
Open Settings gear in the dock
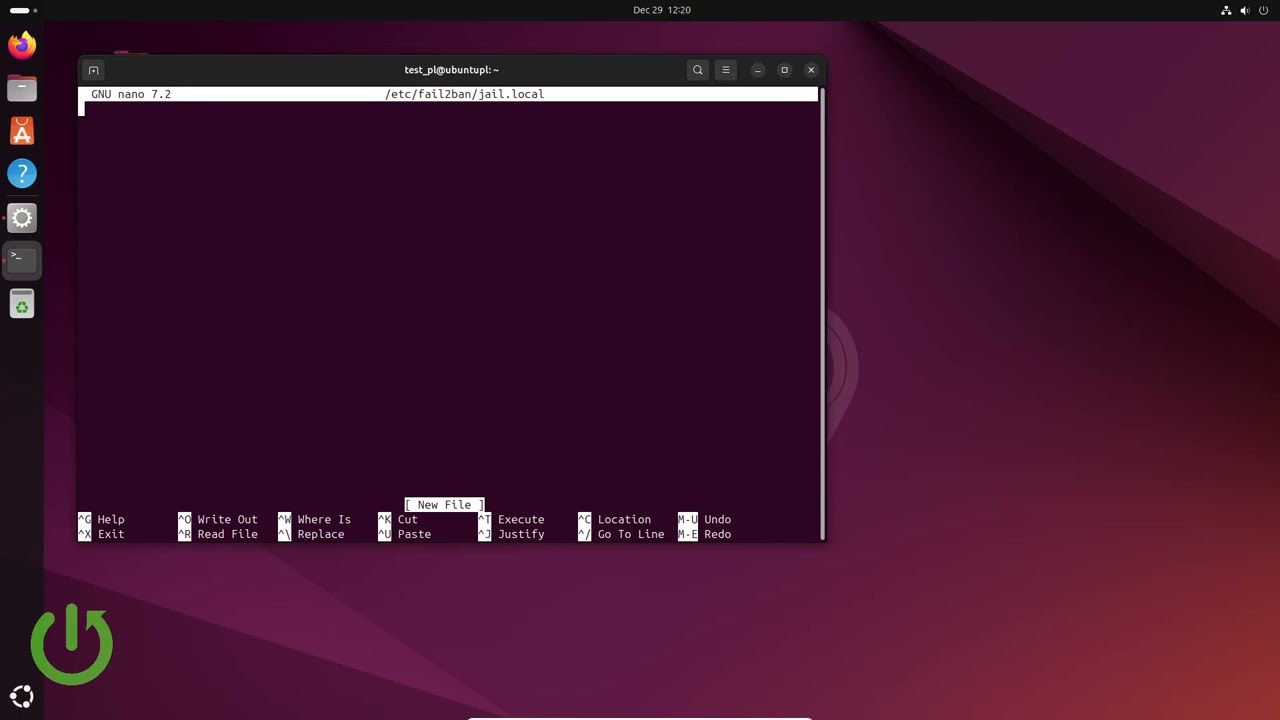click(x=22, y=217)
